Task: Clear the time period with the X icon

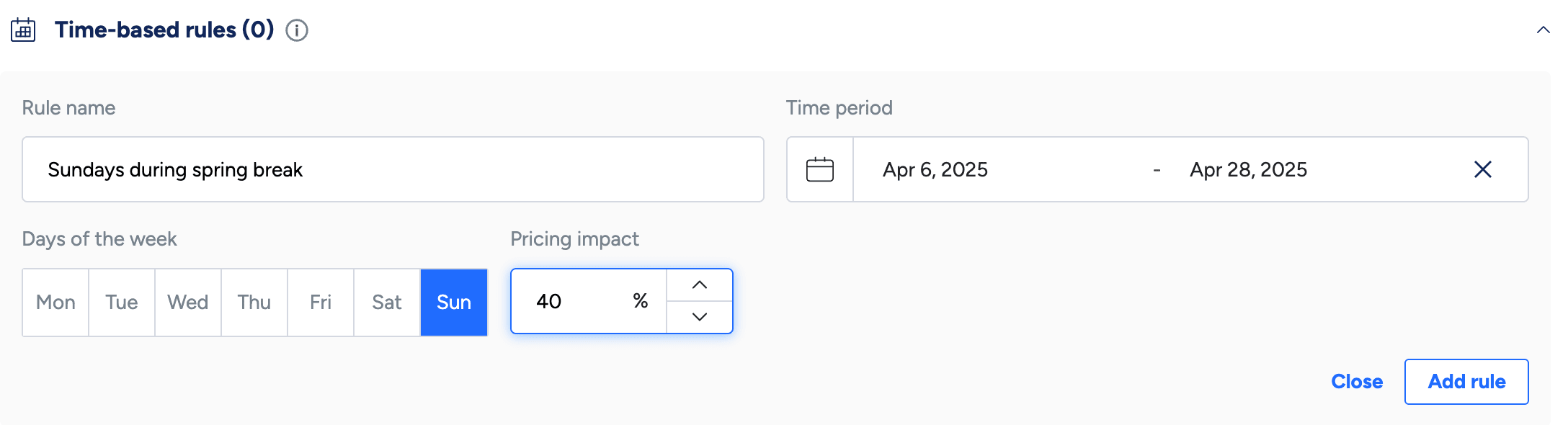Action: 1482,169
